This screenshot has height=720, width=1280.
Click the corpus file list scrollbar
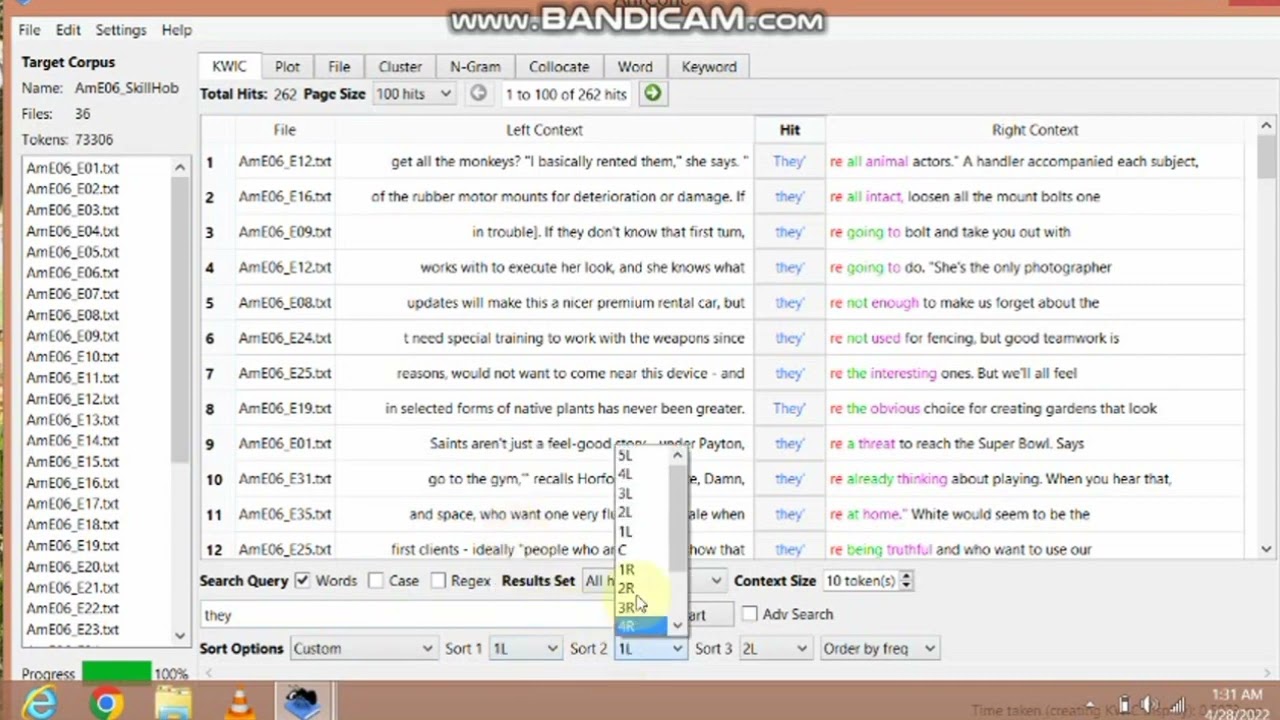(180, 400)
